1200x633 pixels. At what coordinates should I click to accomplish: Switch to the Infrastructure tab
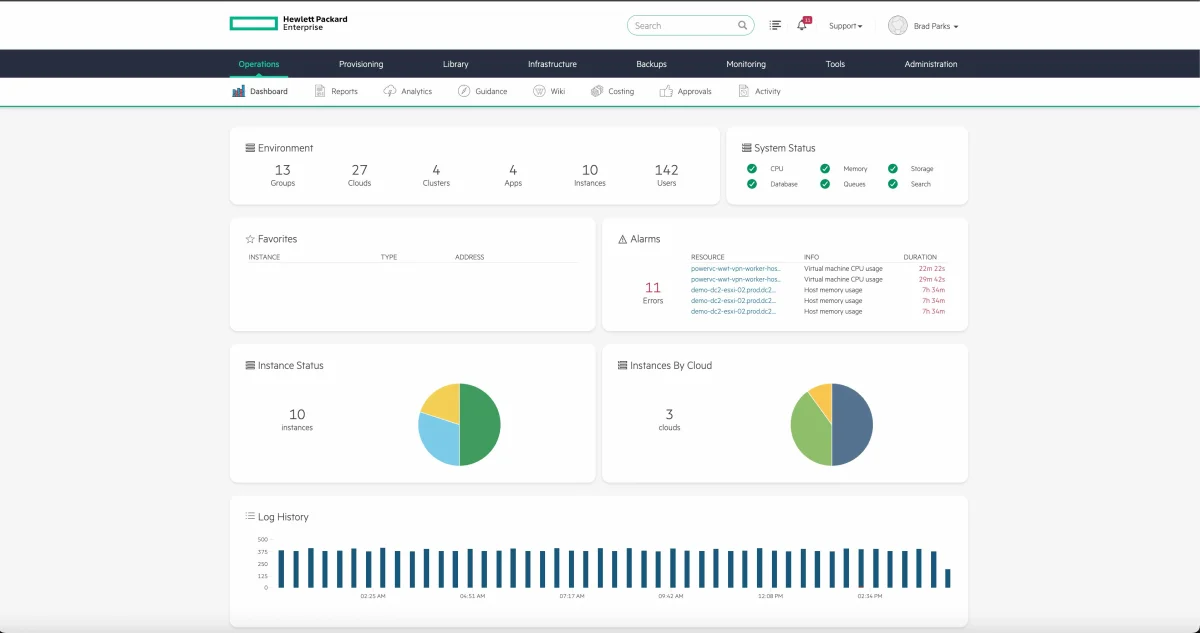[552, 64]
